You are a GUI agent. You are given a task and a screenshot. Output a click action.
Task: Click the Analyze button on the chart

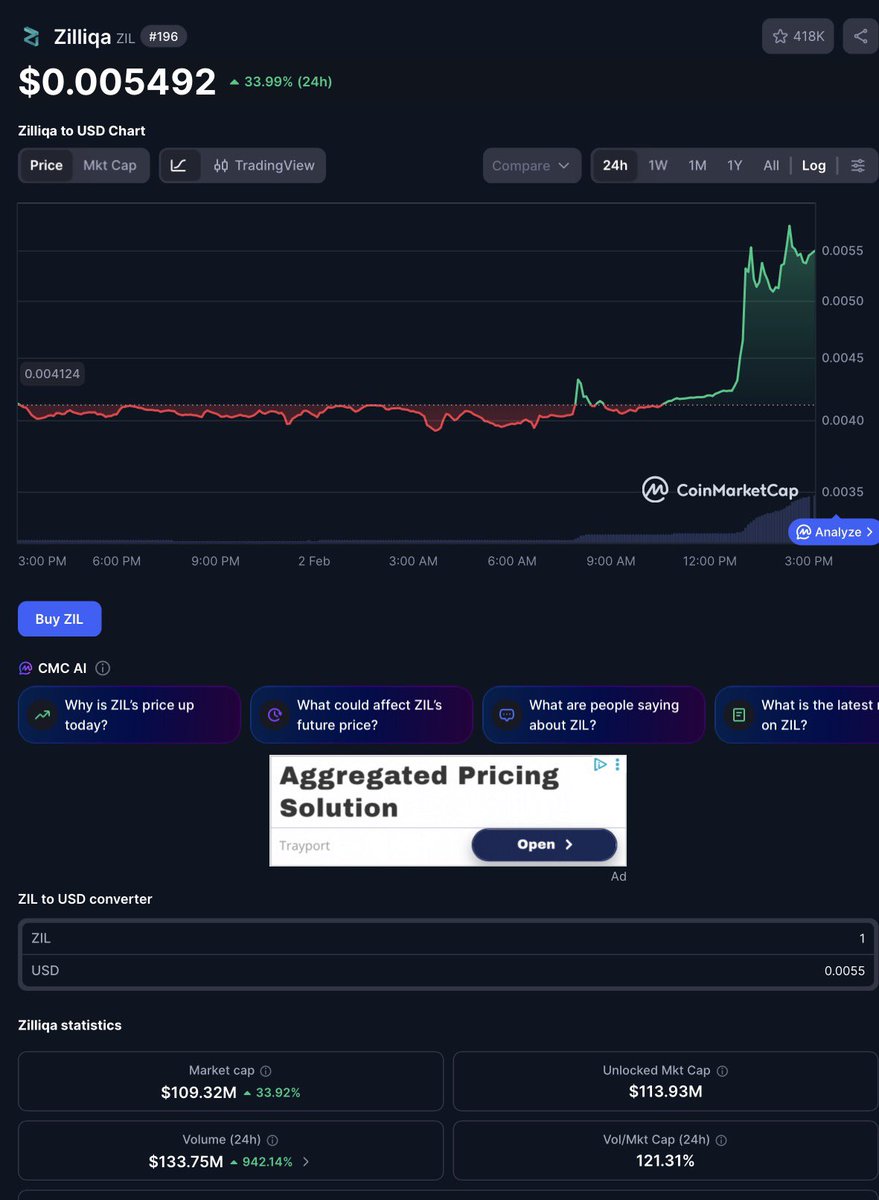coord(833,531)
